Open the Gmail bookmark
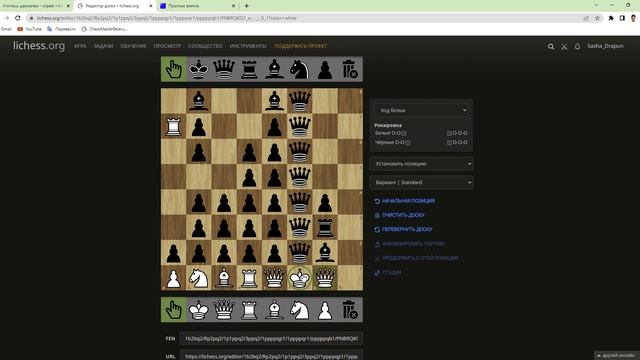This screenshot has height=360, width=640. (6, 29)
